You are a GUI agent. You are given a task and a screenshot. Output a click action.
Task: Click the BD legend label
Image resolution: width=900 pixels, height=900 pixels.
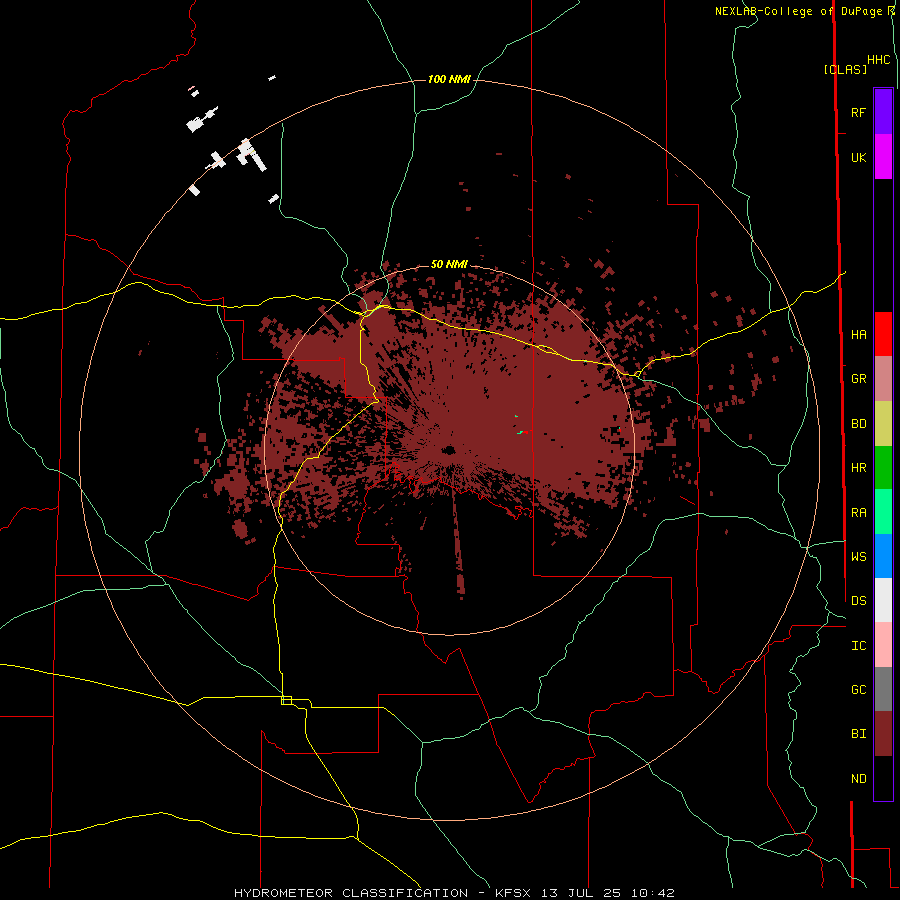(x=858, y=424)
